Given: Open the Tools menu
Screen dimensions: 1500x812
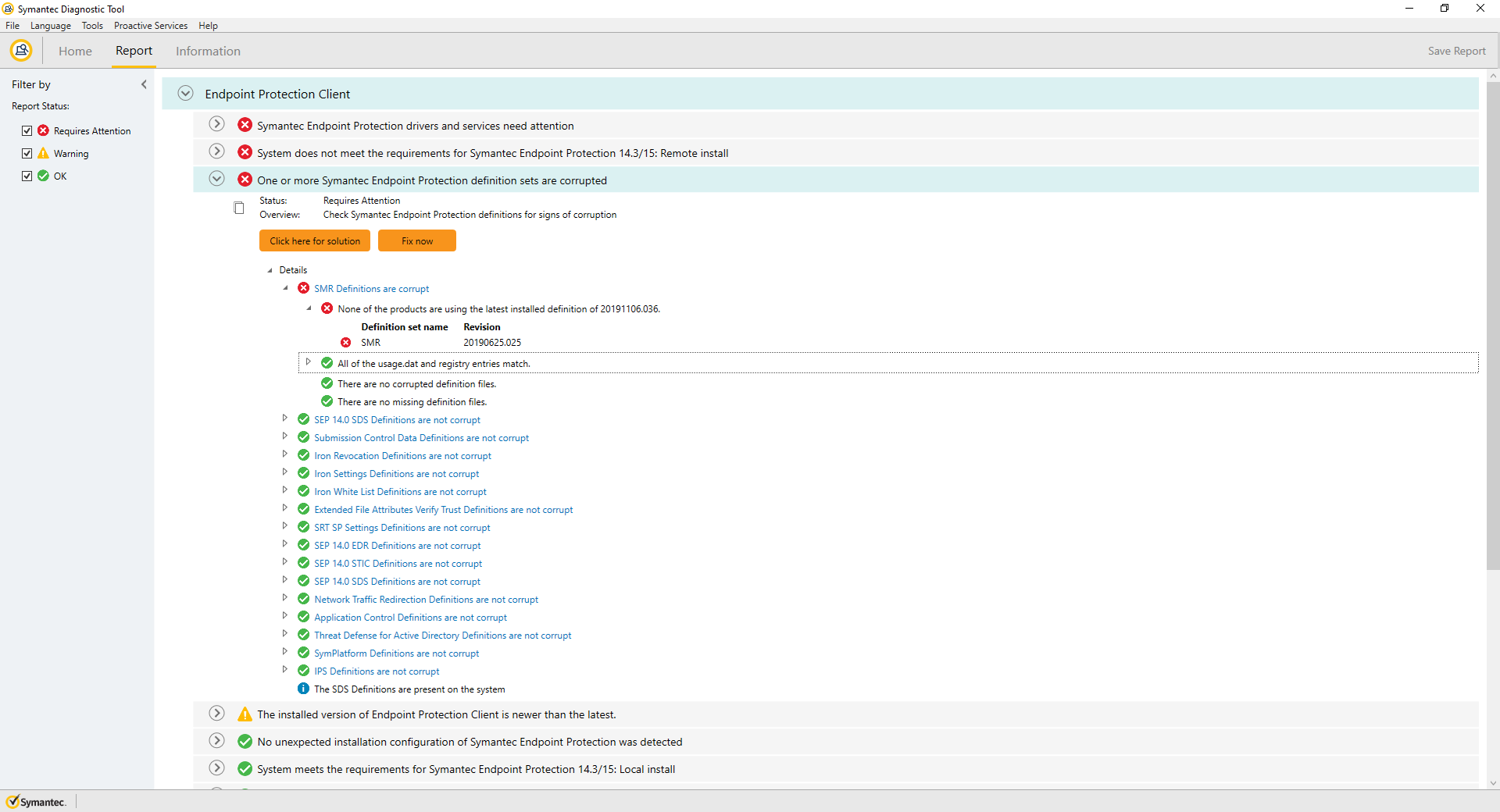Looking at the screenshot, I should pyautogui.click(x=92, y=26).
